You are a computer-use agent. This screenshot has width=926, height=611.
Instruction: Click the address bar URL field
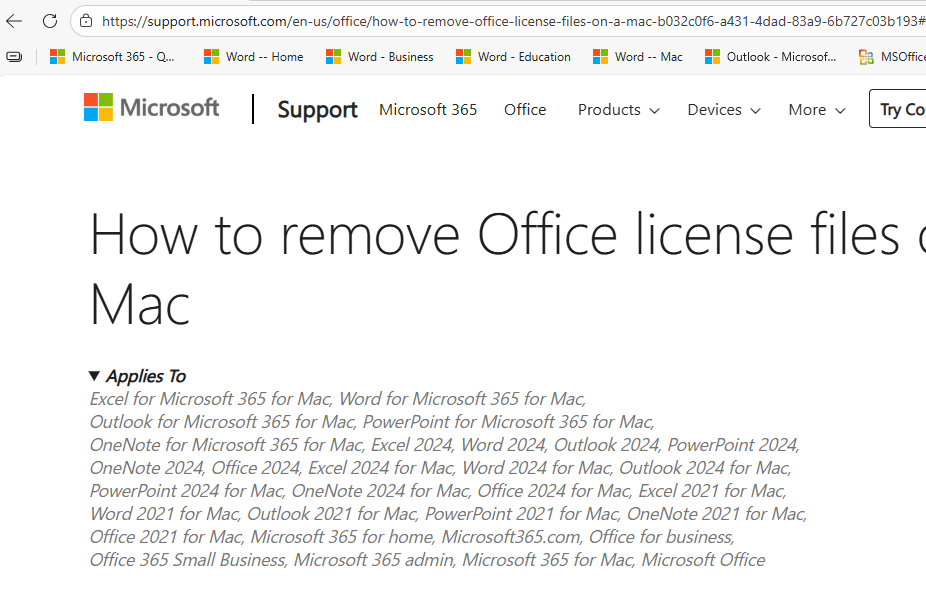coord(513,21)
